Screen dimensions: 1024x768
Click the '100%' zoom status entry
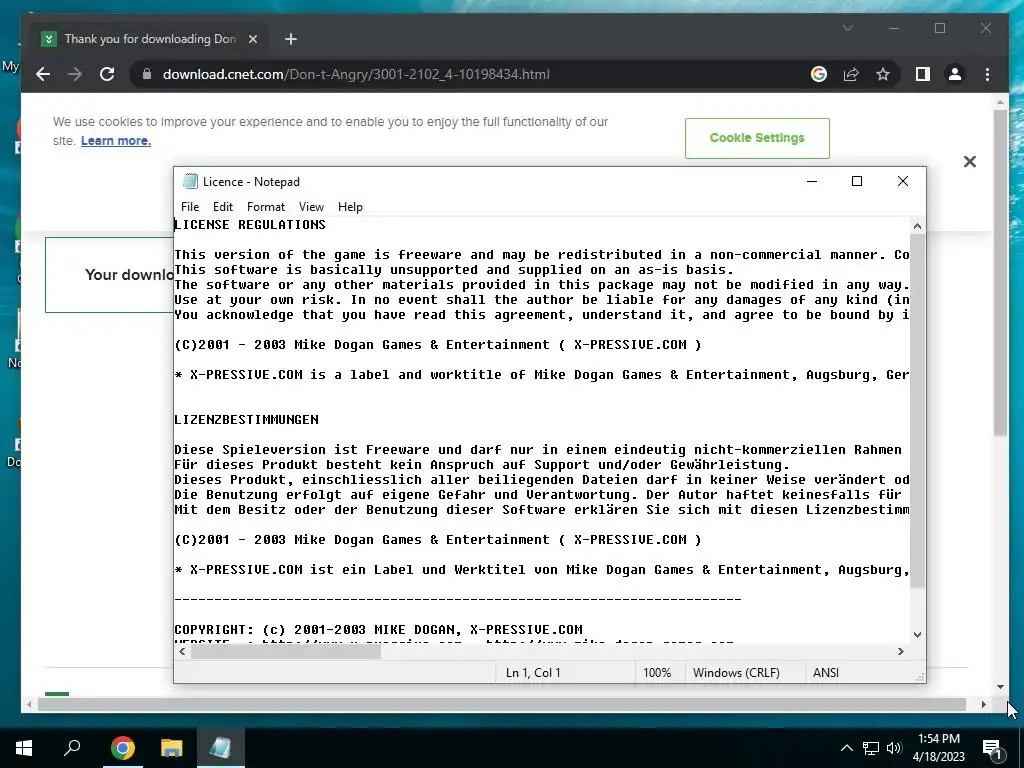pos(657,673)
